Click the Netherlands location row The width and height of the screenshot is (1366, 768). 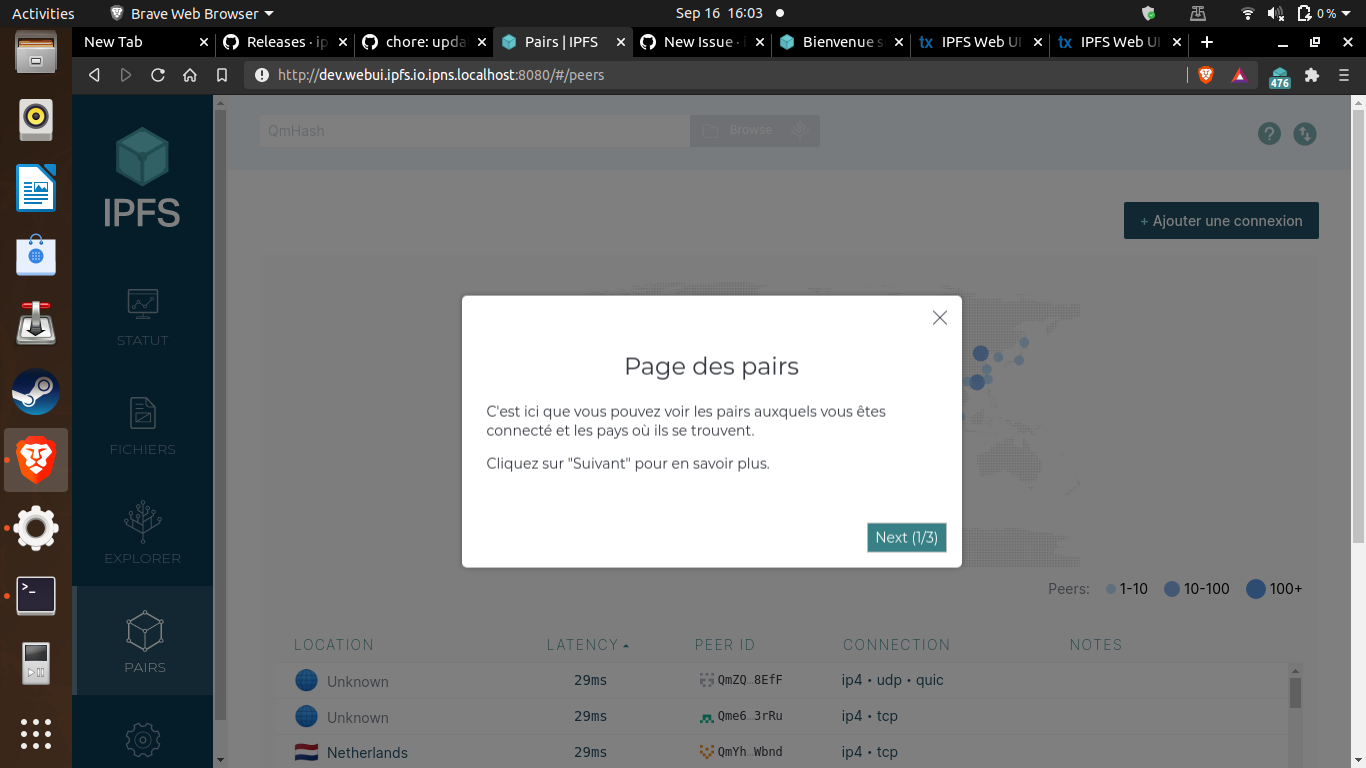pos(783,752)
